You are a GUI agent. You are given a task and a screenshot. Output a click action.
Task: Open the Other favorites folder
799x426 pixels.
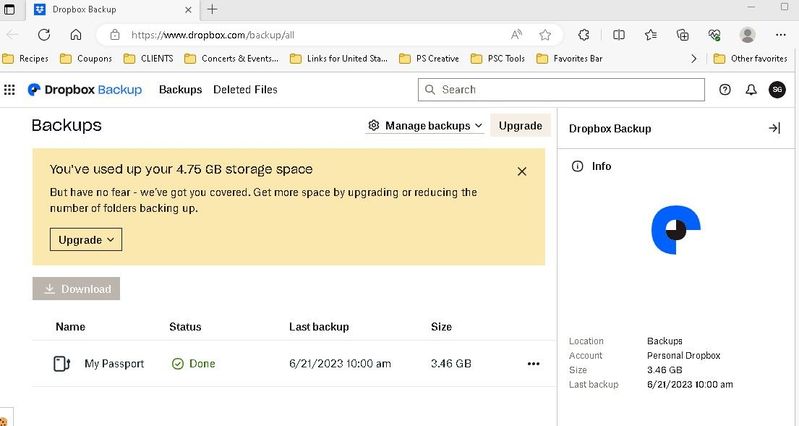click(x=751, y=59)
